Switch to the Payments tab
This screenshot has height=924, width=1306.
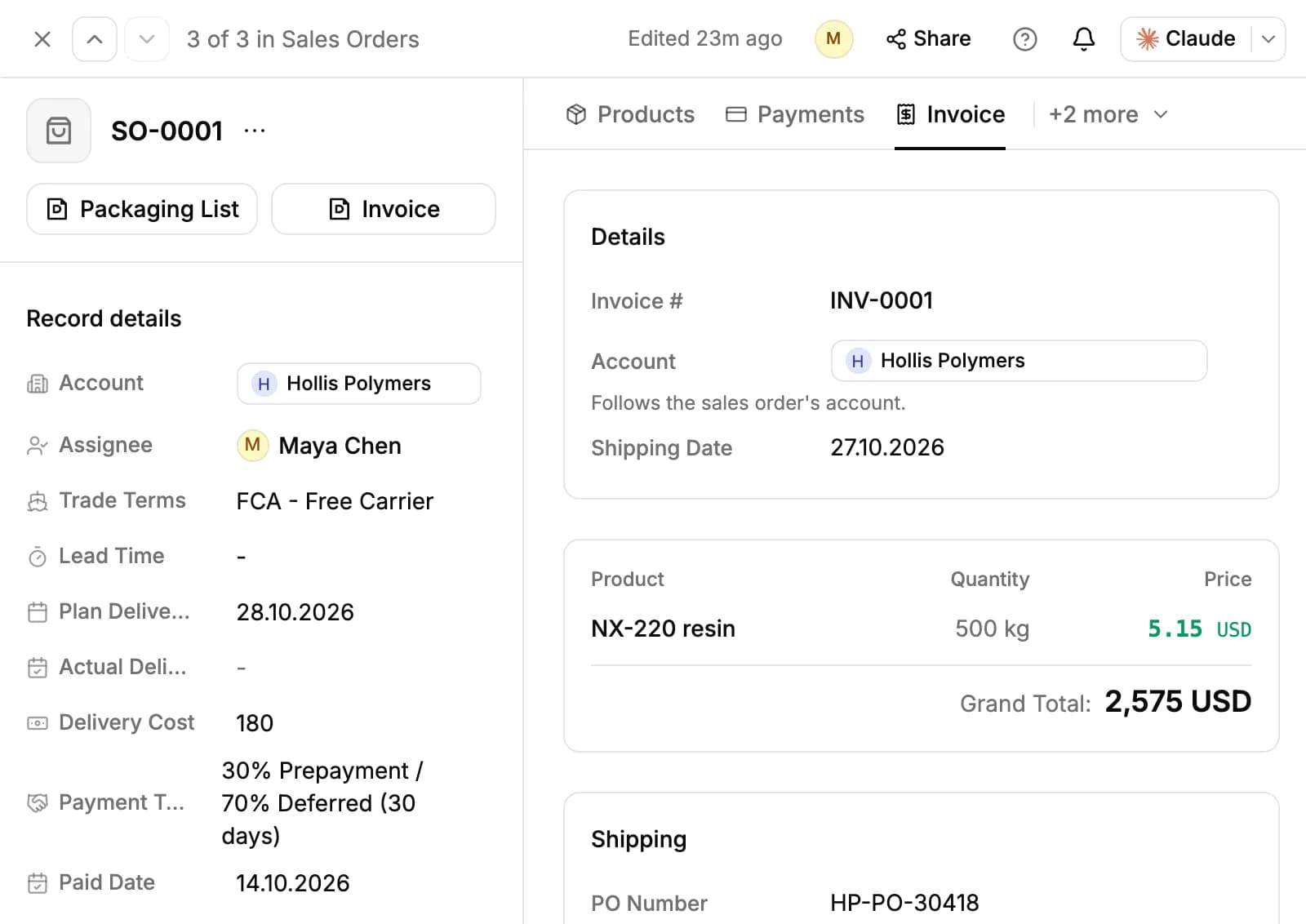tap(795, 114)
